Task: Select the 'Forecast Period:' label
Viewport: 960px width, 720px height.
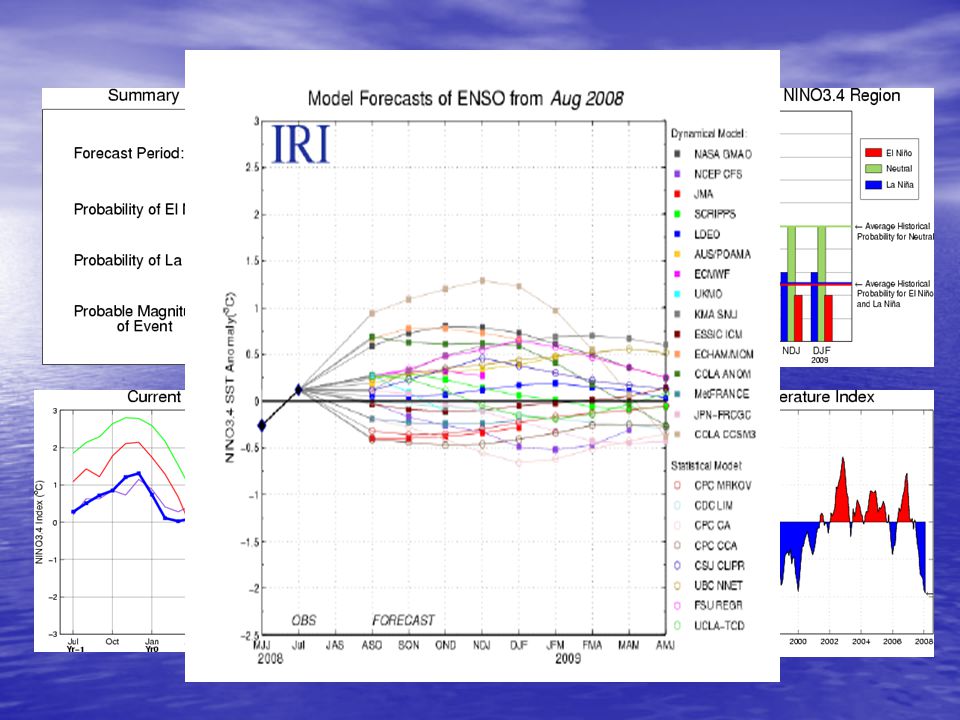Action: click(x=129, y=153)
